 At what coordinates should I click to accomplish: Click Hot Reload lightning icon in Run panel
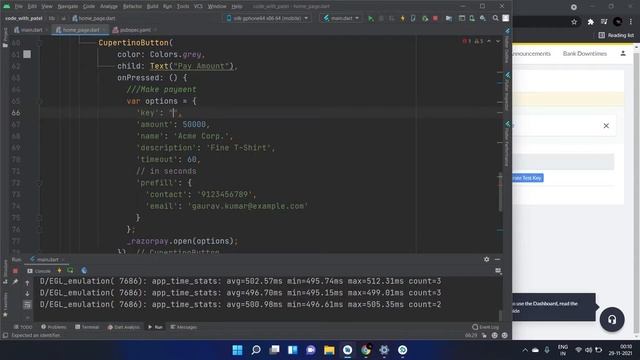[59, 271]
